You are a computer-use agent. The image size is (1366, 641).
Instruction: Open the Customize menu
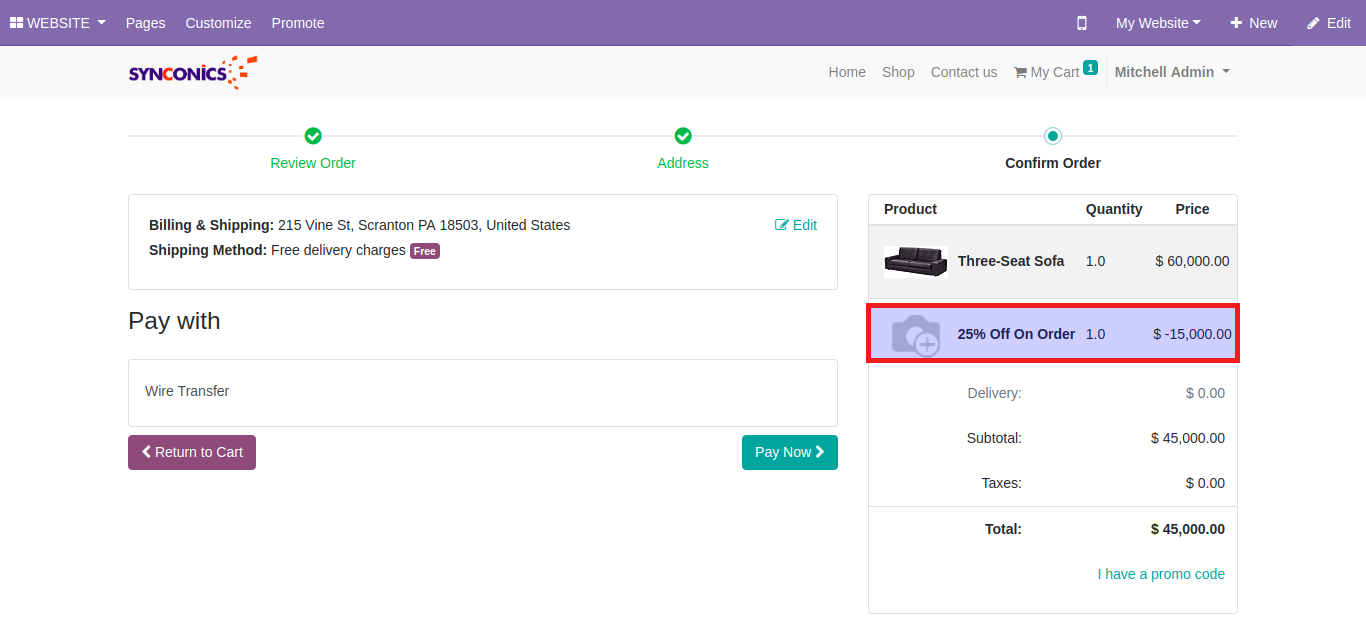tap(218, 23)
